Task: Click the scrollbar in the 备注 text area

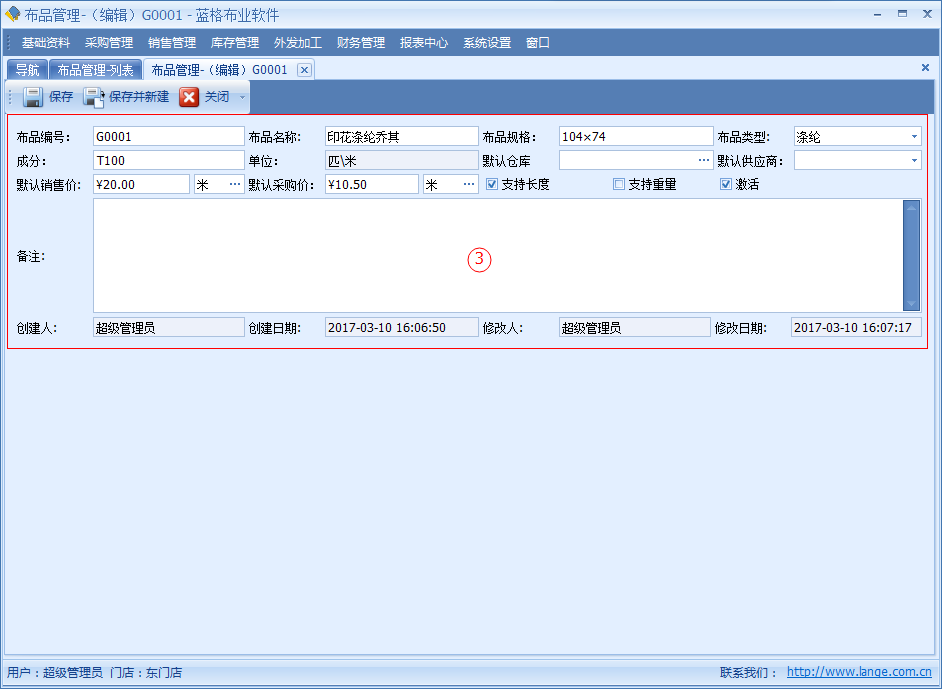Action: [911, 255]
